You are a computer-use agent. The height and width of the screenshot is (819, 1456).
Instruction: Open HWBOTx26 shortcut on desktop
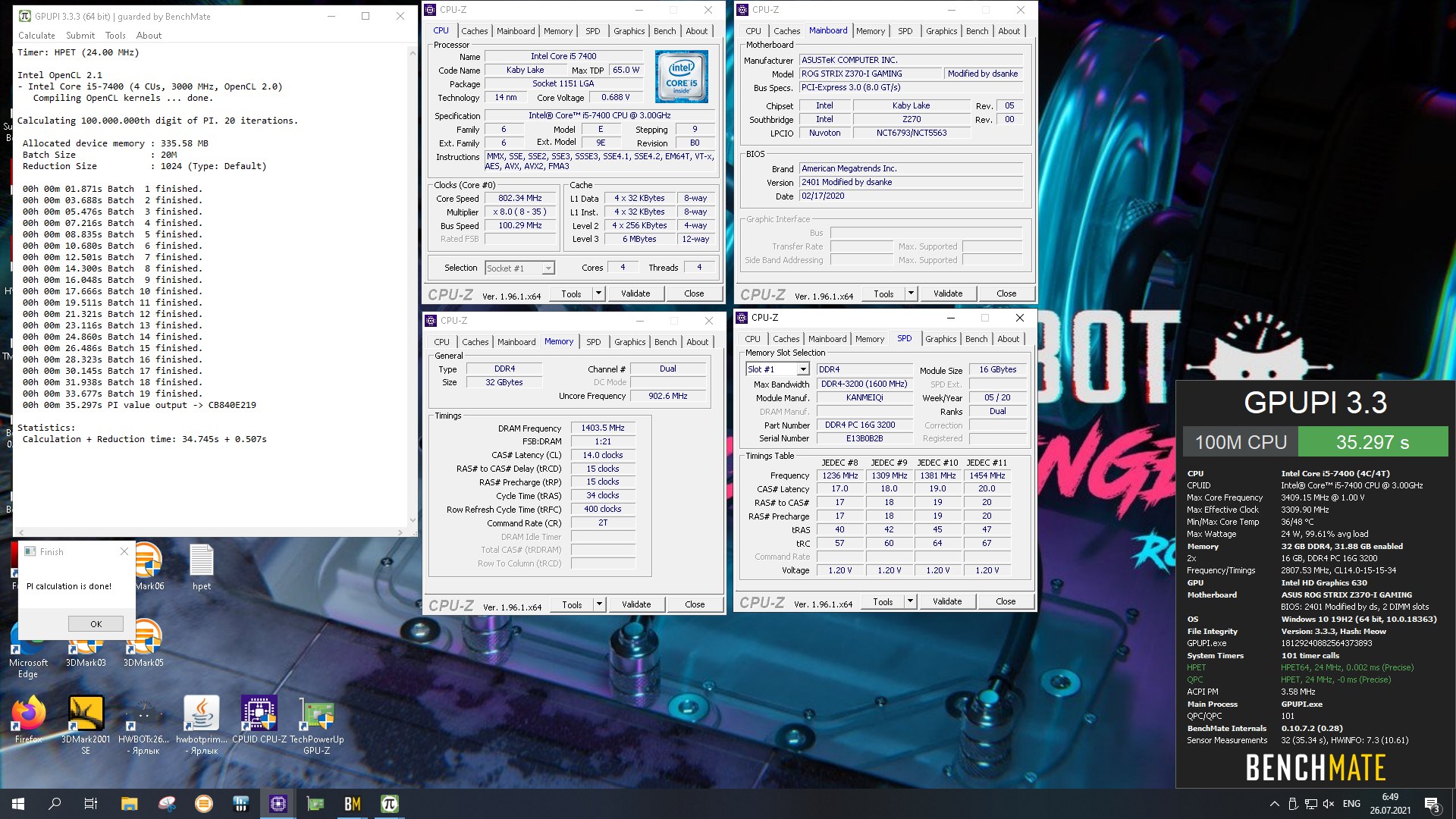(x=143, y=724)
